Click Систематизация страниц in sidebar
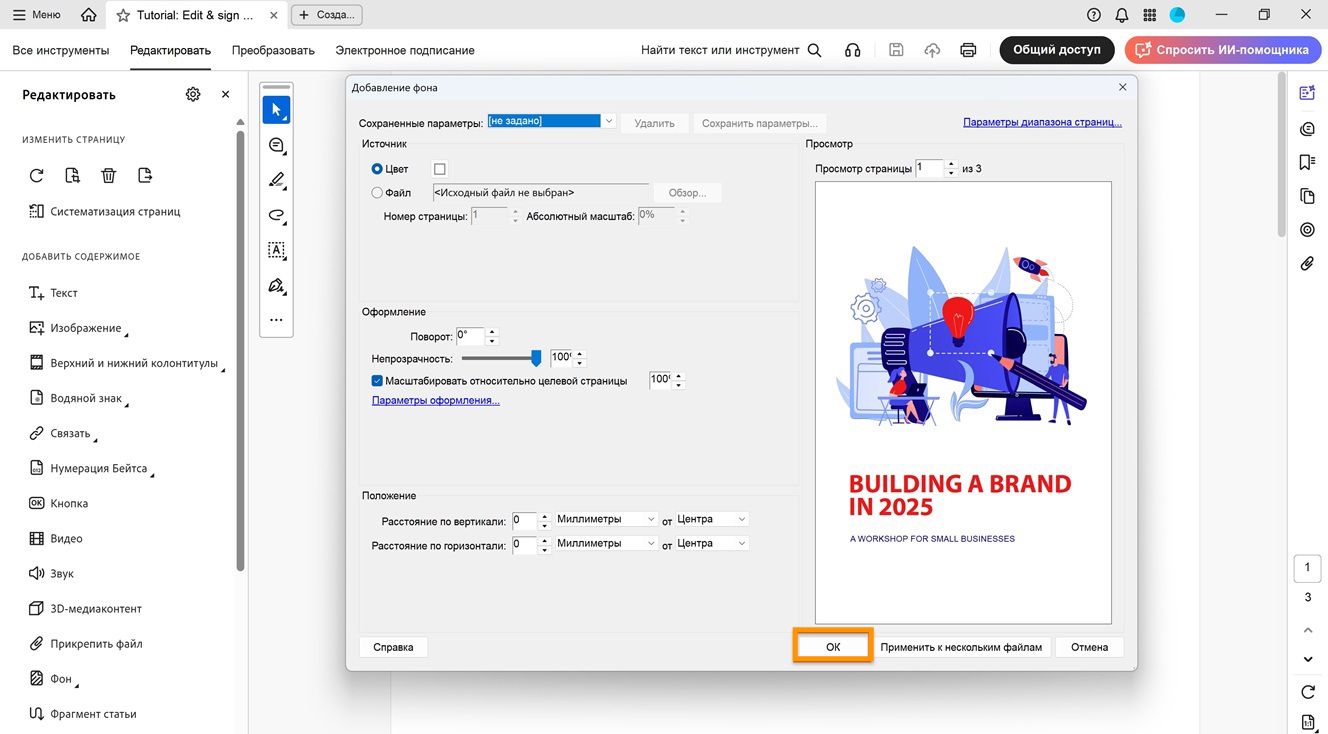Viewport: 1328px width, 734px height. (x=104, y=211)
